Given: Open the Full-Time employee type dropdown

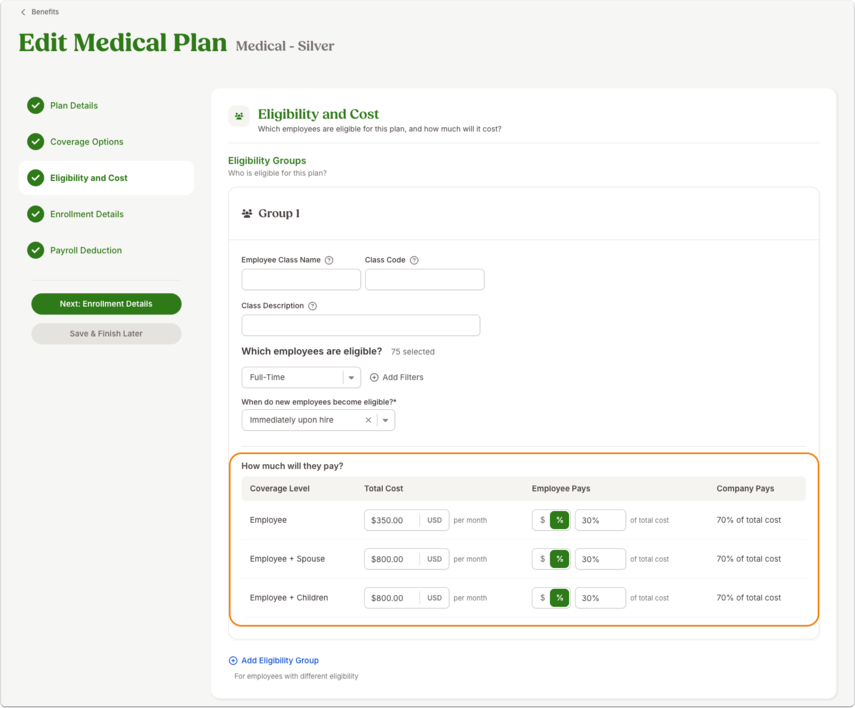Looking at the screenshot, I should [x=301, y=377].
